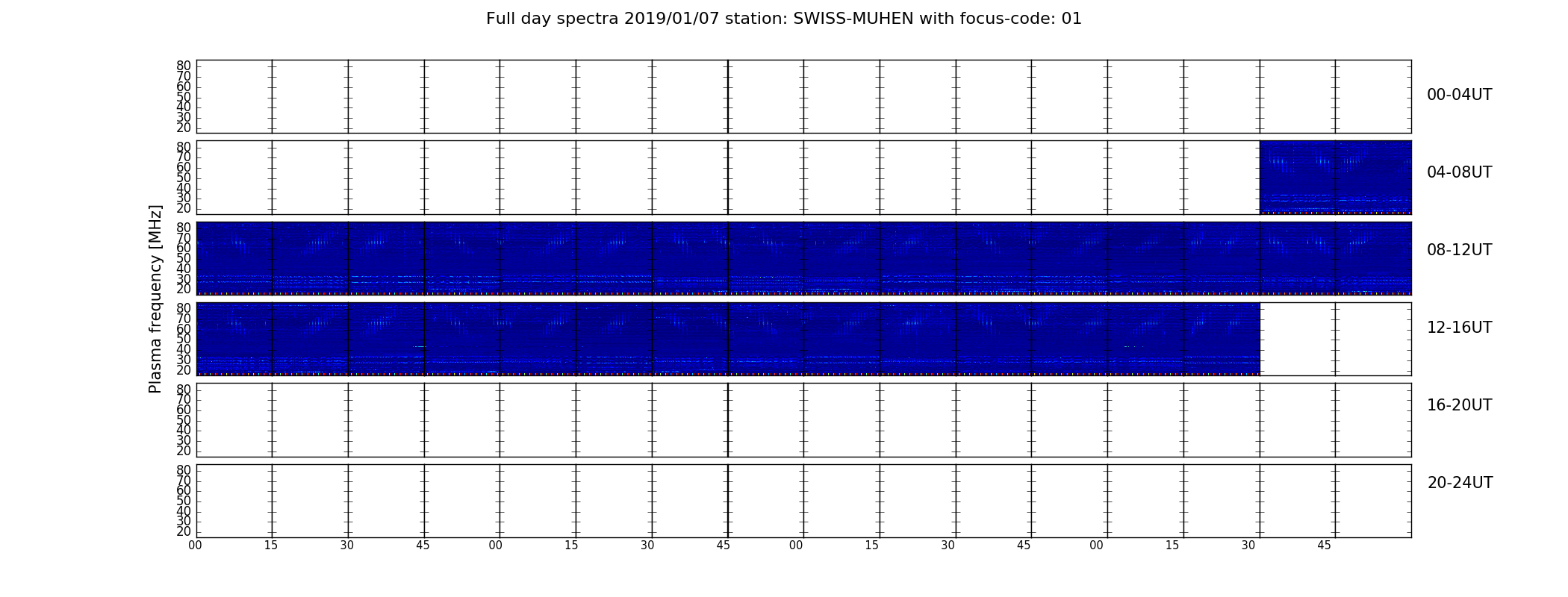Select the 'Plasma frequency [MHz]' y-axis label
Image resolution: width=1568 pixels, height=597 pixels.
[x=155, y=298]
